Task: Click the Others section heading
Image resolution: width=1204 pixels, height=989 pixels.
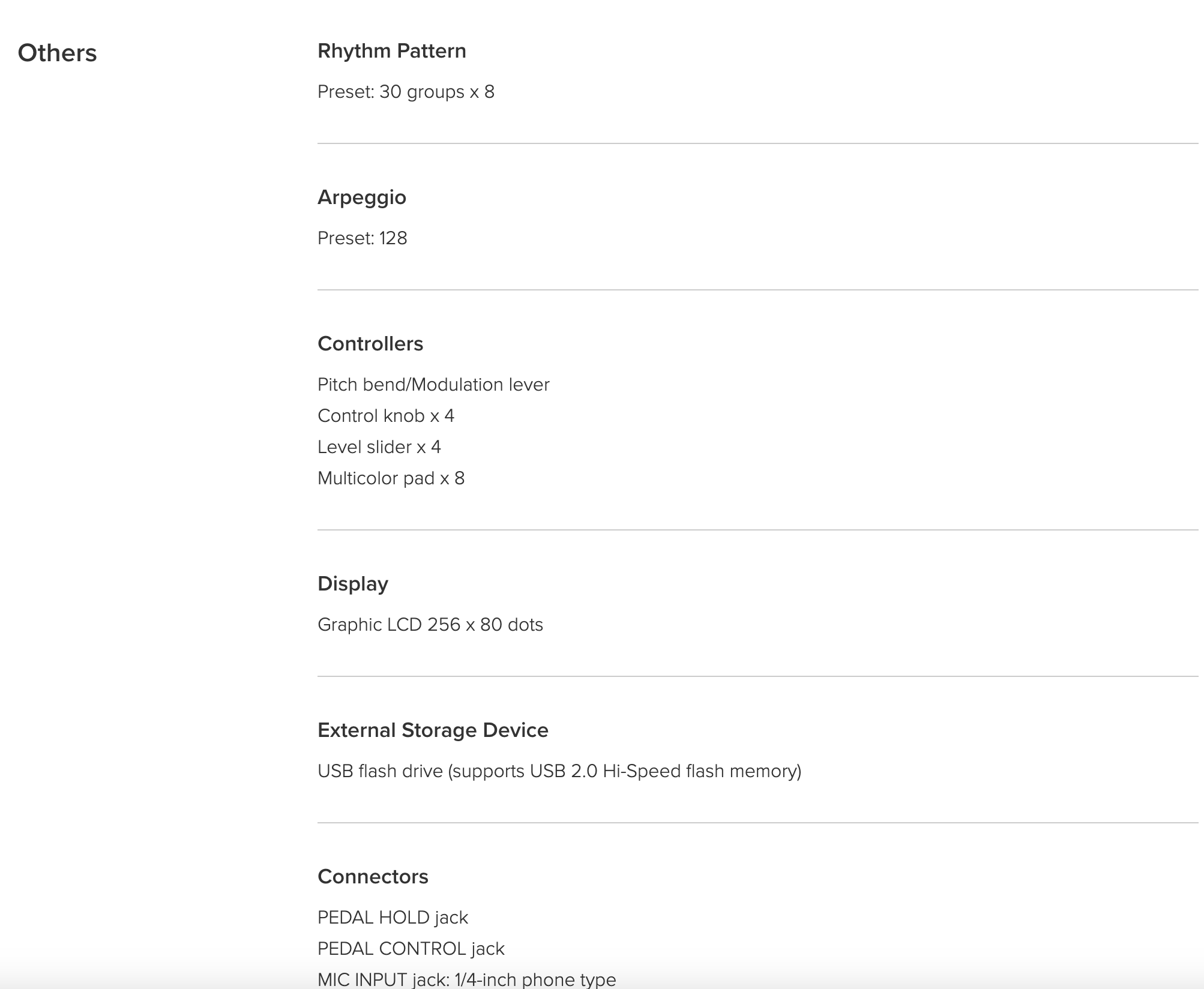Action: pos(57,53)
